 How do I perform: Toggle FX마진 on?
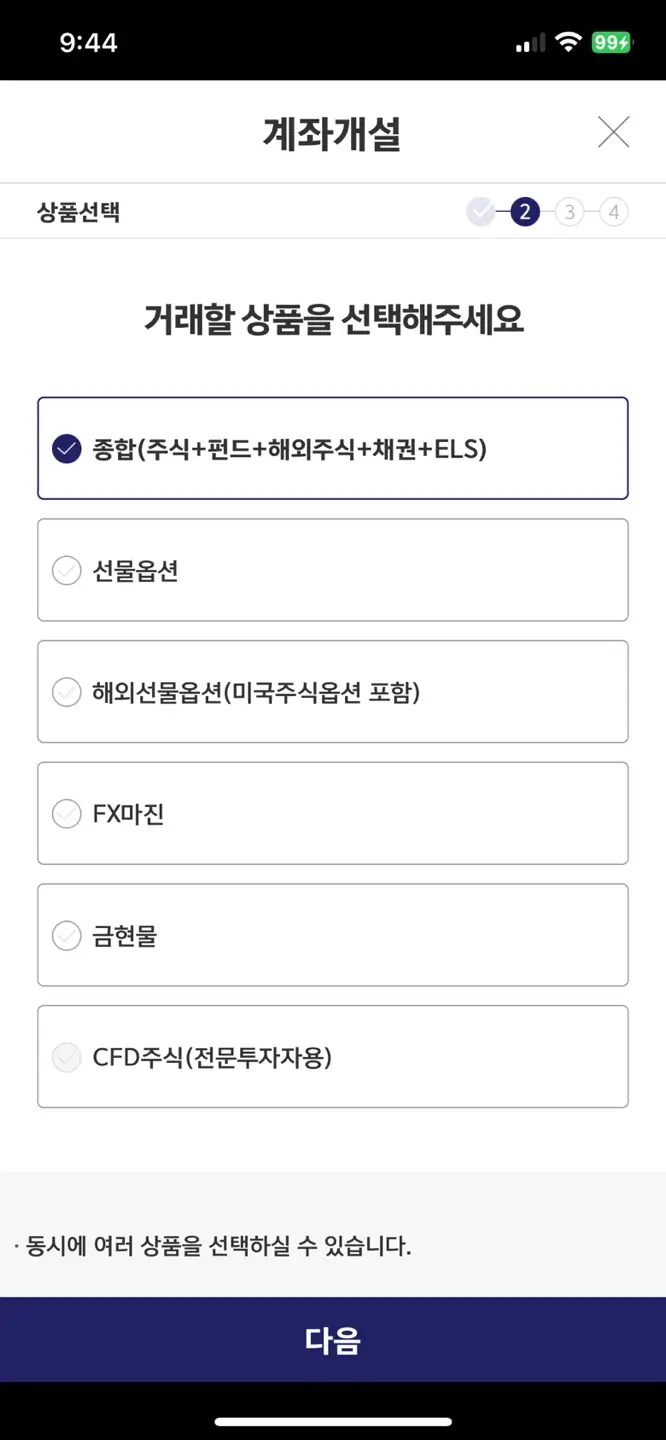coord(332,813)
